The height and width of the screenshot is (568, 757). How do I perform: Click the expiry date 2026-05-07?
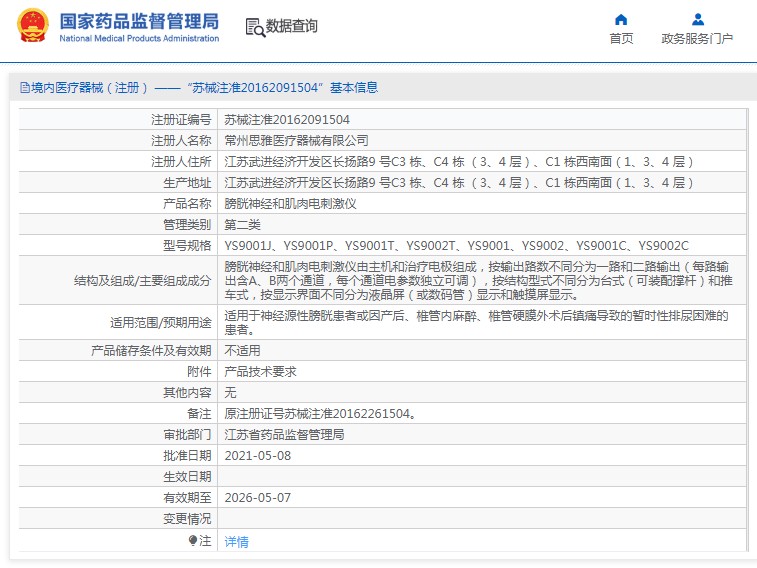257,497
